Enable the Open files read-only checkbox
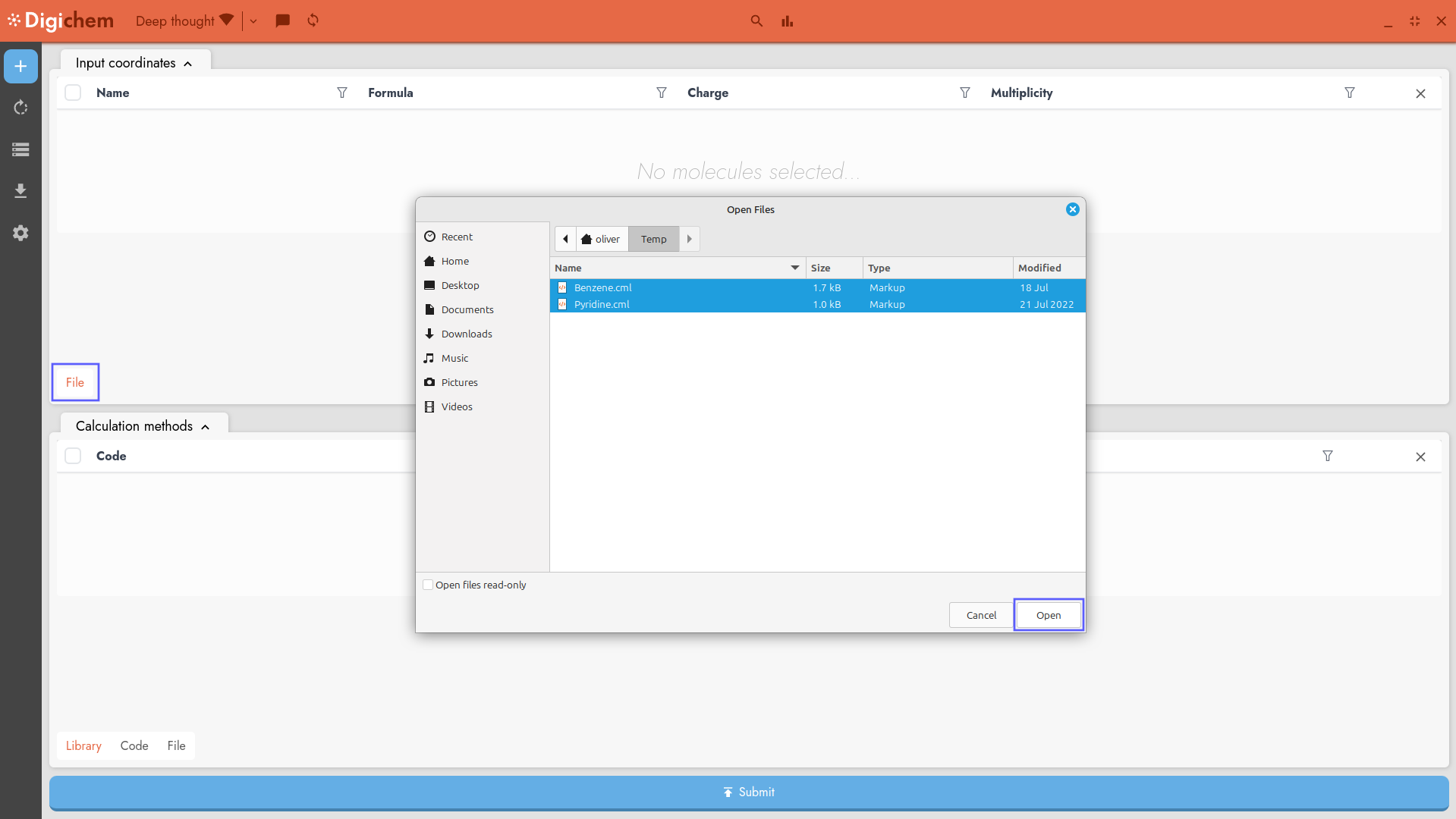1456x819 pixels. pyautogui.click(x=428, y=585)
